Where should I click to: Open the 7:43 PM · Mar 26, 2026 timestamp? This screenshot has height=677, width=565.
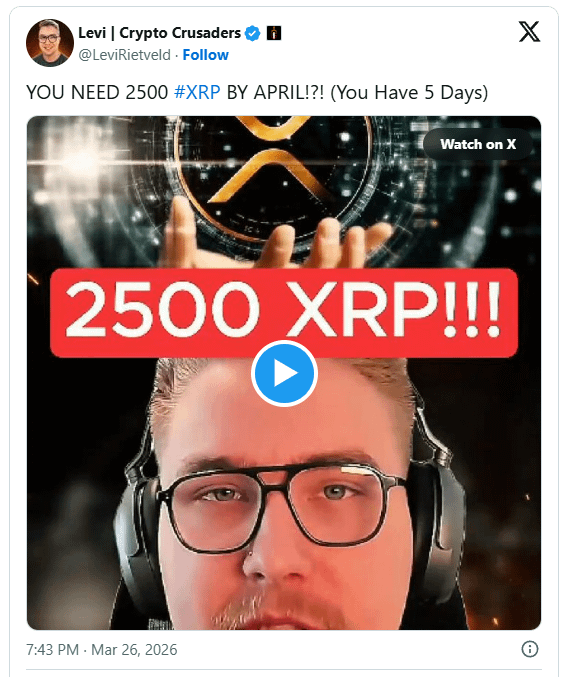(102, 649)
